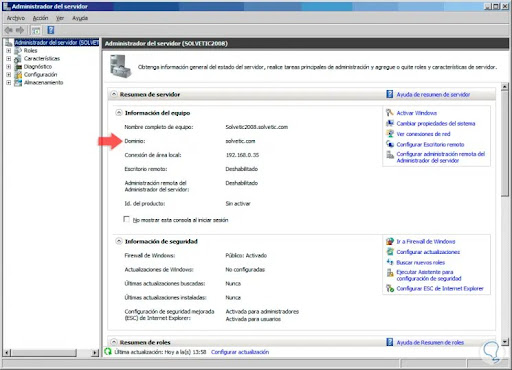
Task: Click the refresh icon beside Última actualización
Action: tap(108, 352)
